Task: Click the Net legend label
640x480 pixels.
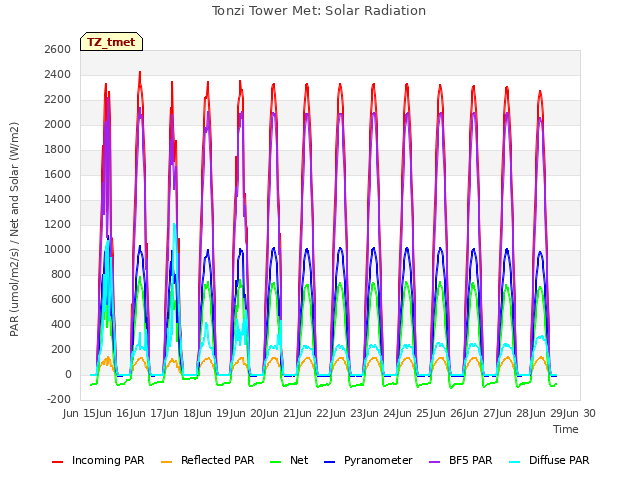Action: tap(299, 460)
